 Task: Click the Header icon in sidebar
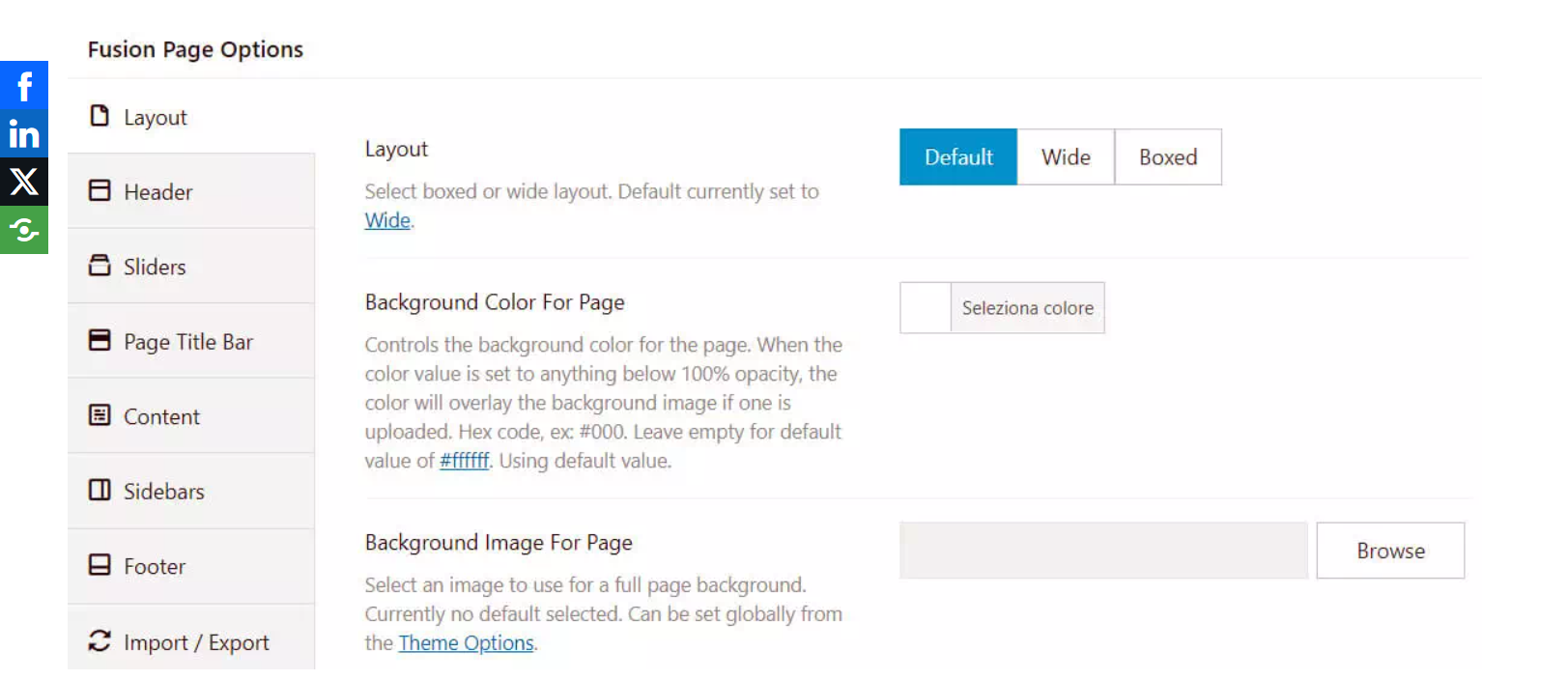[100, 190]
